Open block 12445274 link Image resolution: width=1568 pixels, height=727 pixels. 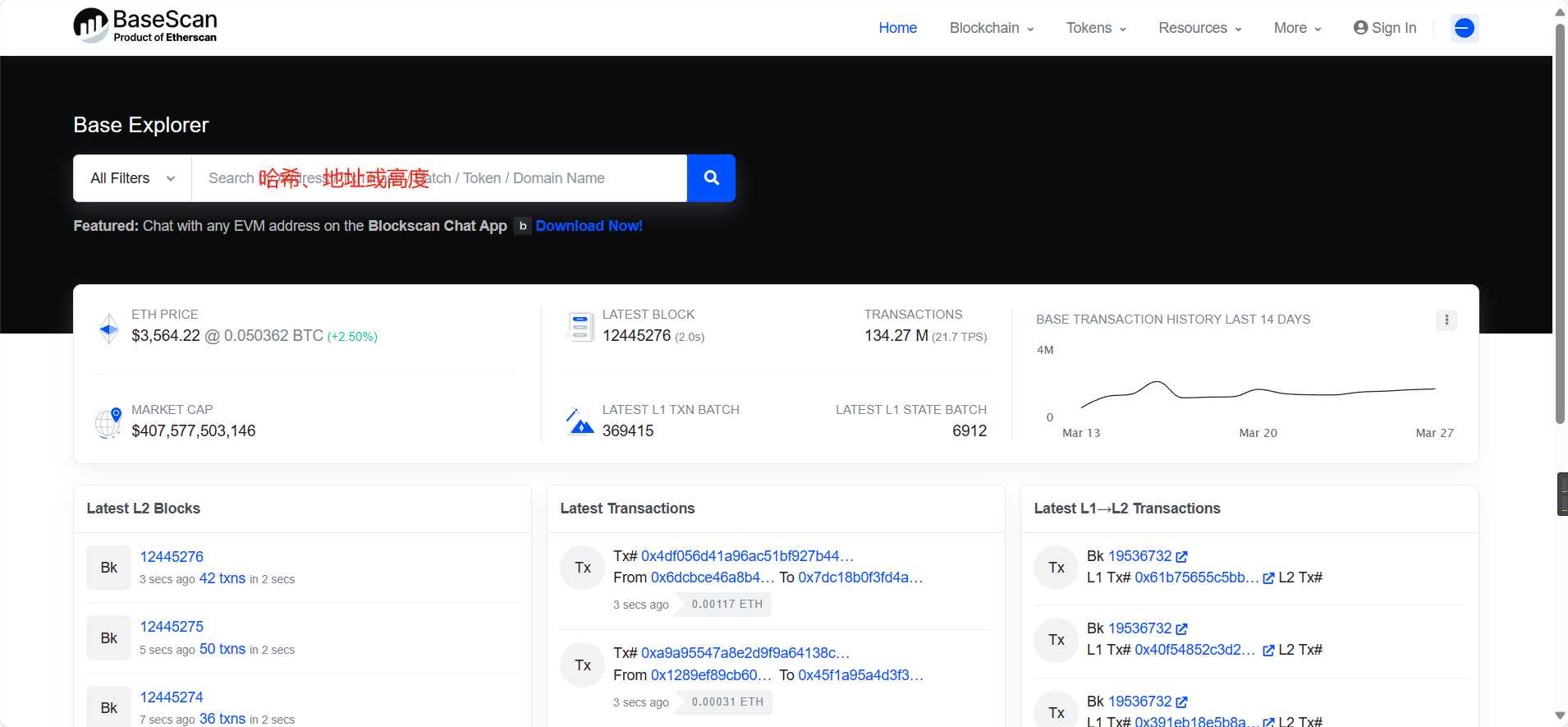(172, 697)
